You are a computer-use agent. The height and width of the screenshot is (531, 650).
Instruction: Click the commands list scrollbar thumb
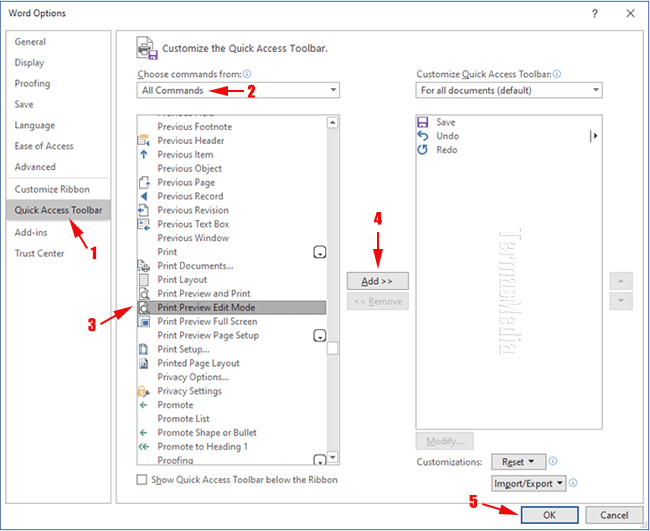point(332,348)
